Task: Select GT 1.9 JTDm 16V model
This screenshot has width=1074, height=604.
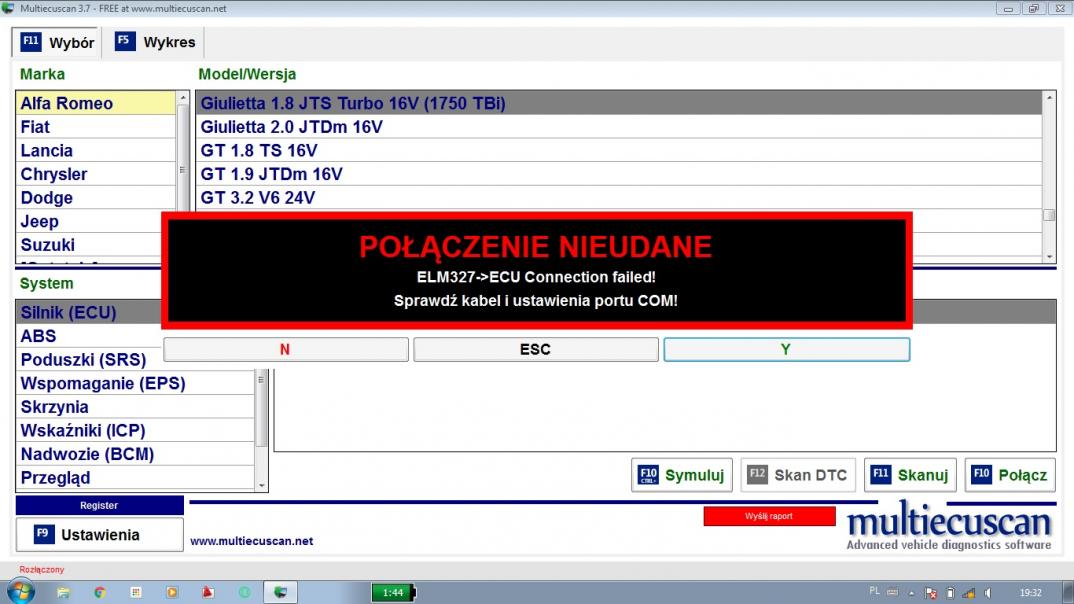Action: [x=619, y=174]
